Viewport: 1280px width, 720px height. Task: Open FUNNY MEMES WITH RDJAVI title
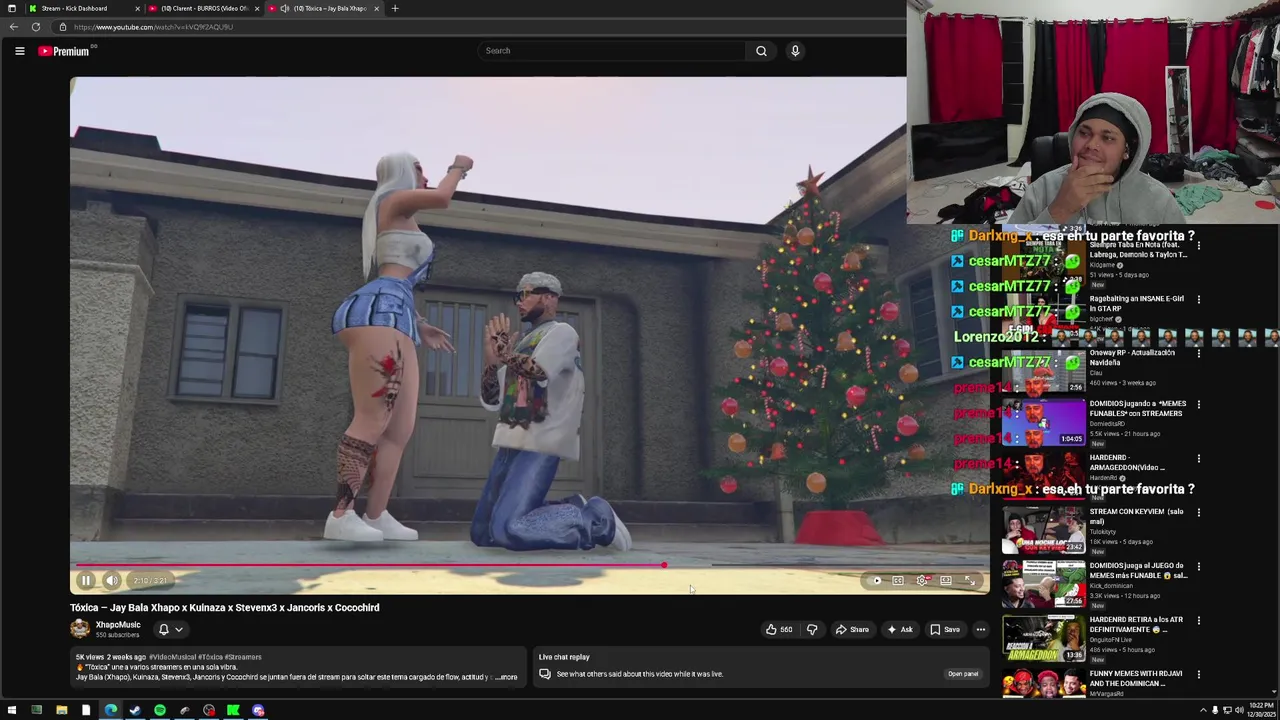coord(1135,679)
